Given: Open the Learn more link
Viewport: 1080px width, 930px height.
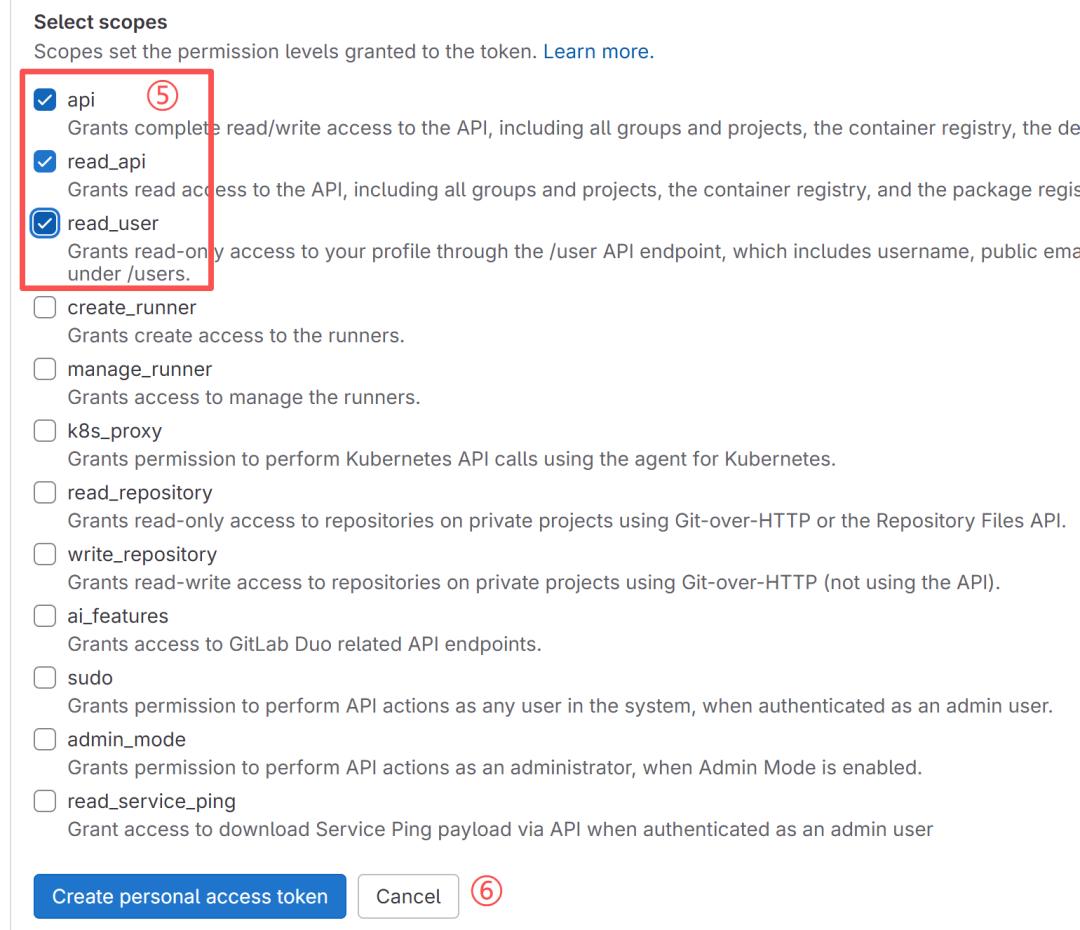Looking at the screenshot, I should tap(598, 51).
